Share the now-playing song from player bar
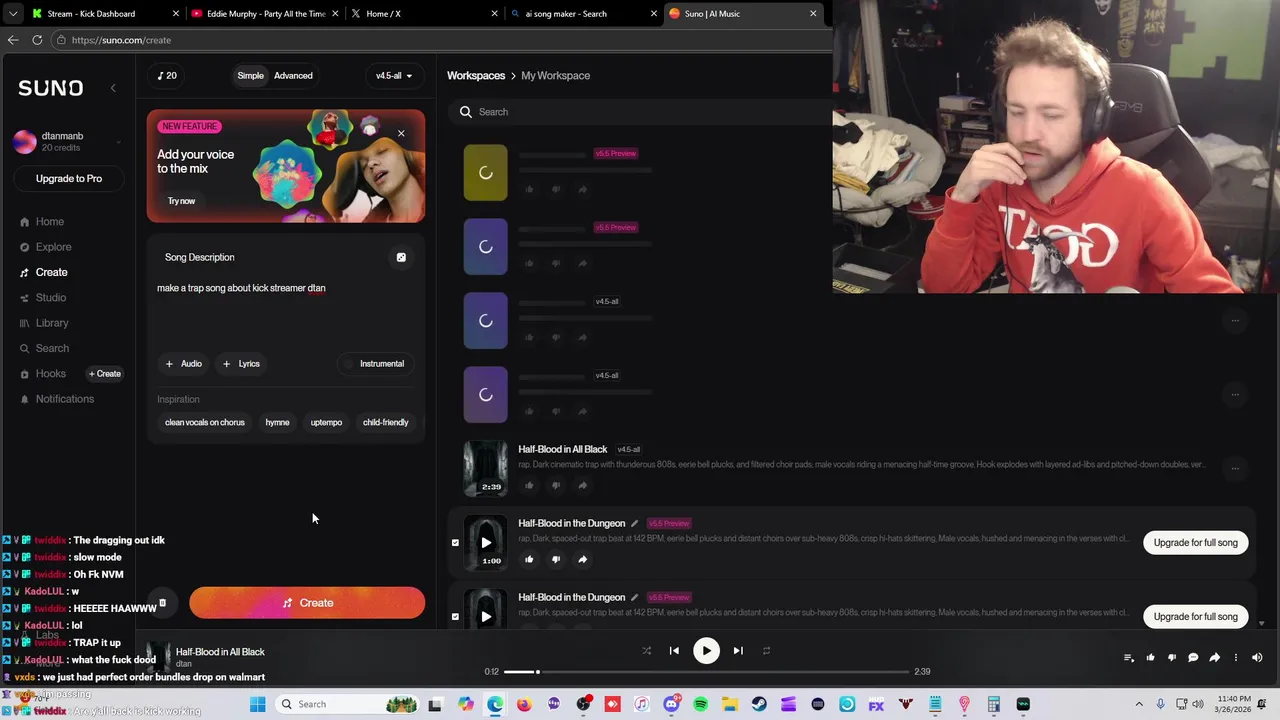Screen dimensions: 1280x720 pyautogui.click(x=1214, y=657)
